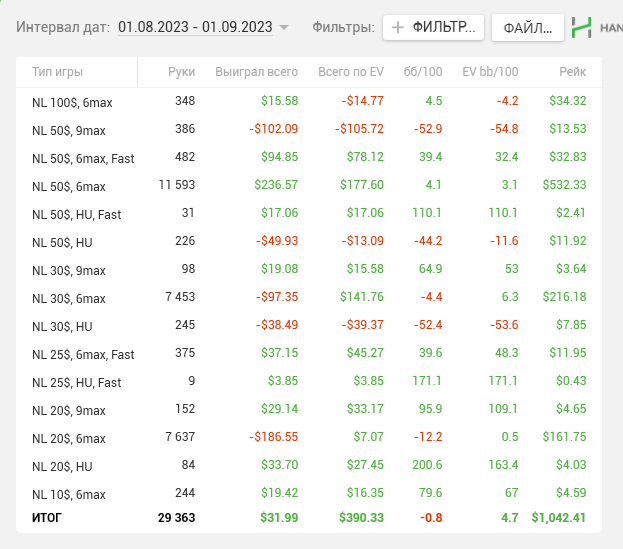Click EV value -$105.72

(359, 129)
